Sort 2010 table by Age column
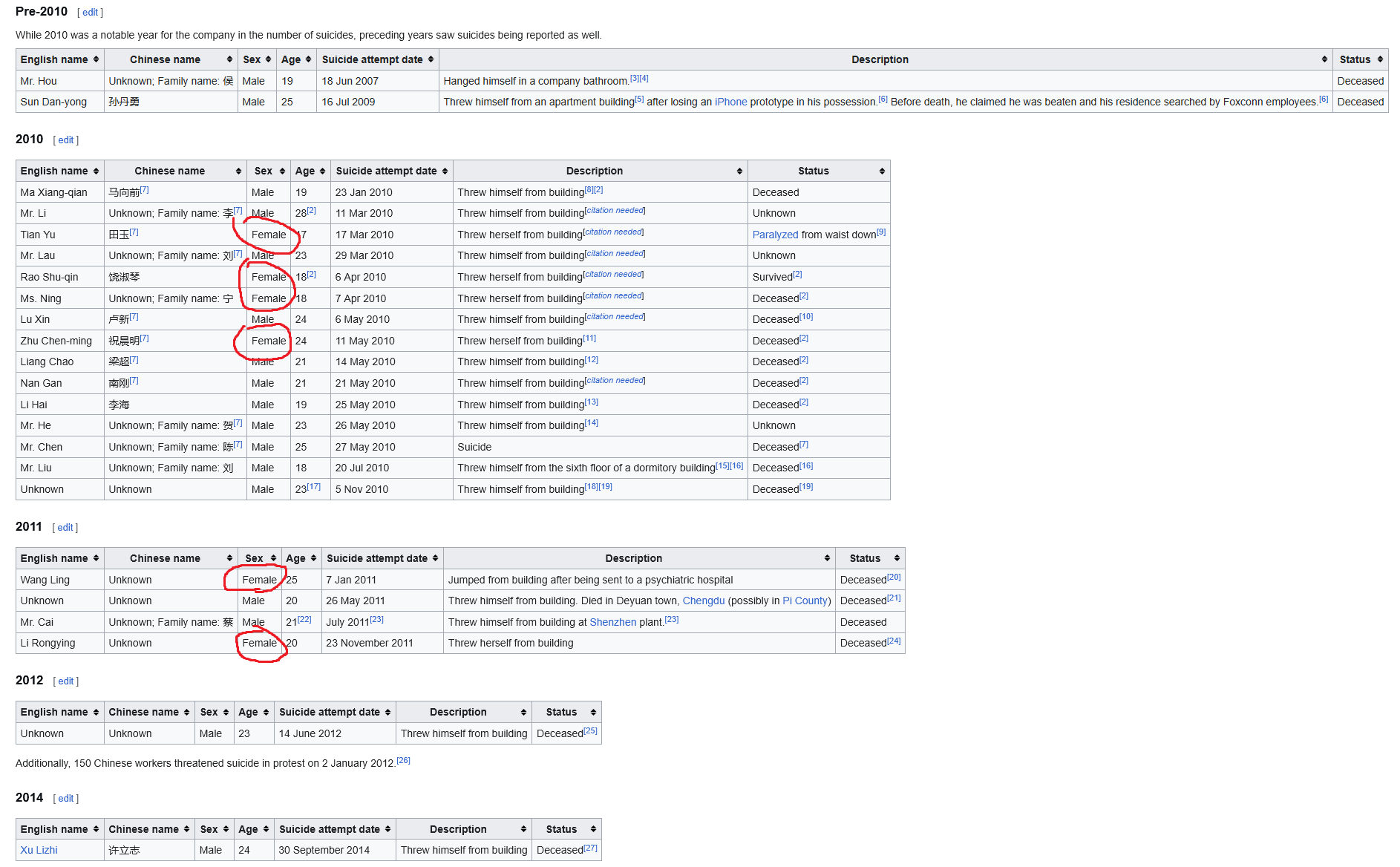The image size is (1400, 867). [x=310, y=171]
